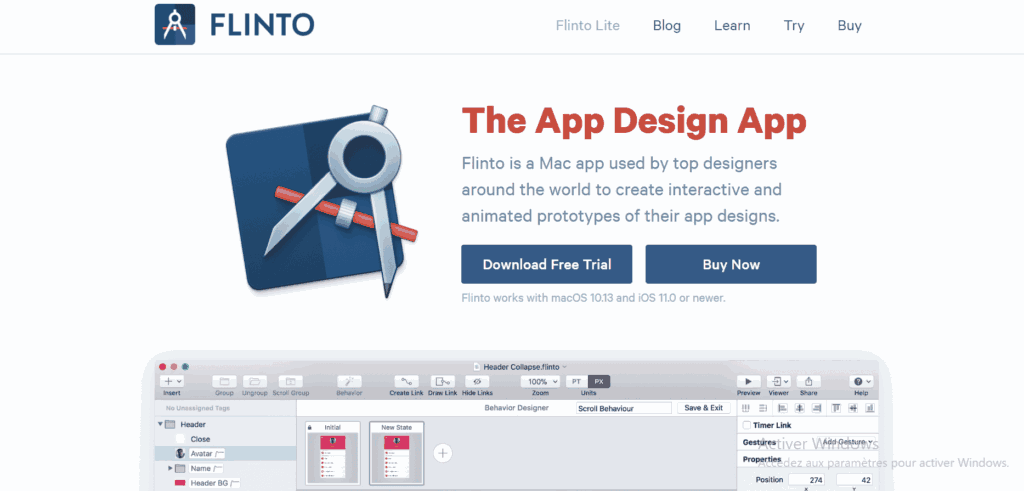Switch units to PT

[x=577, y=381]
